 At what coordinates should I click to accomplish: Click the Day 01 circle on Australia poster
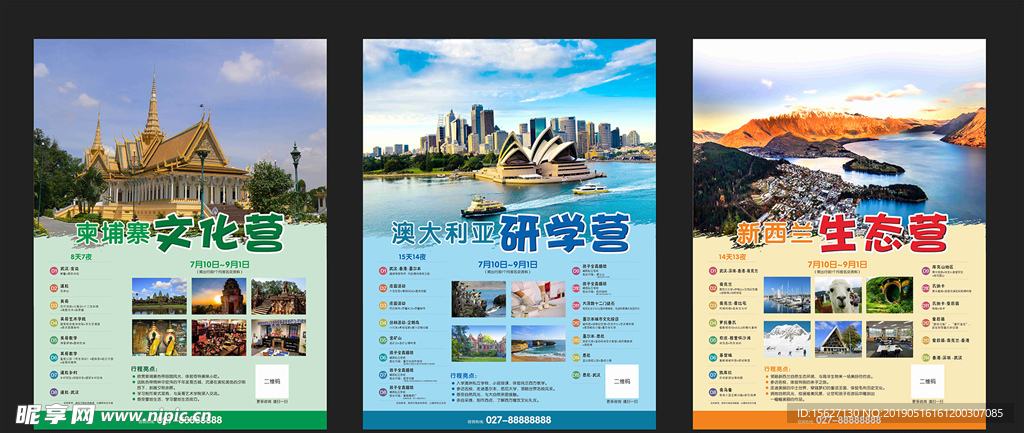(x=383, y=270)
